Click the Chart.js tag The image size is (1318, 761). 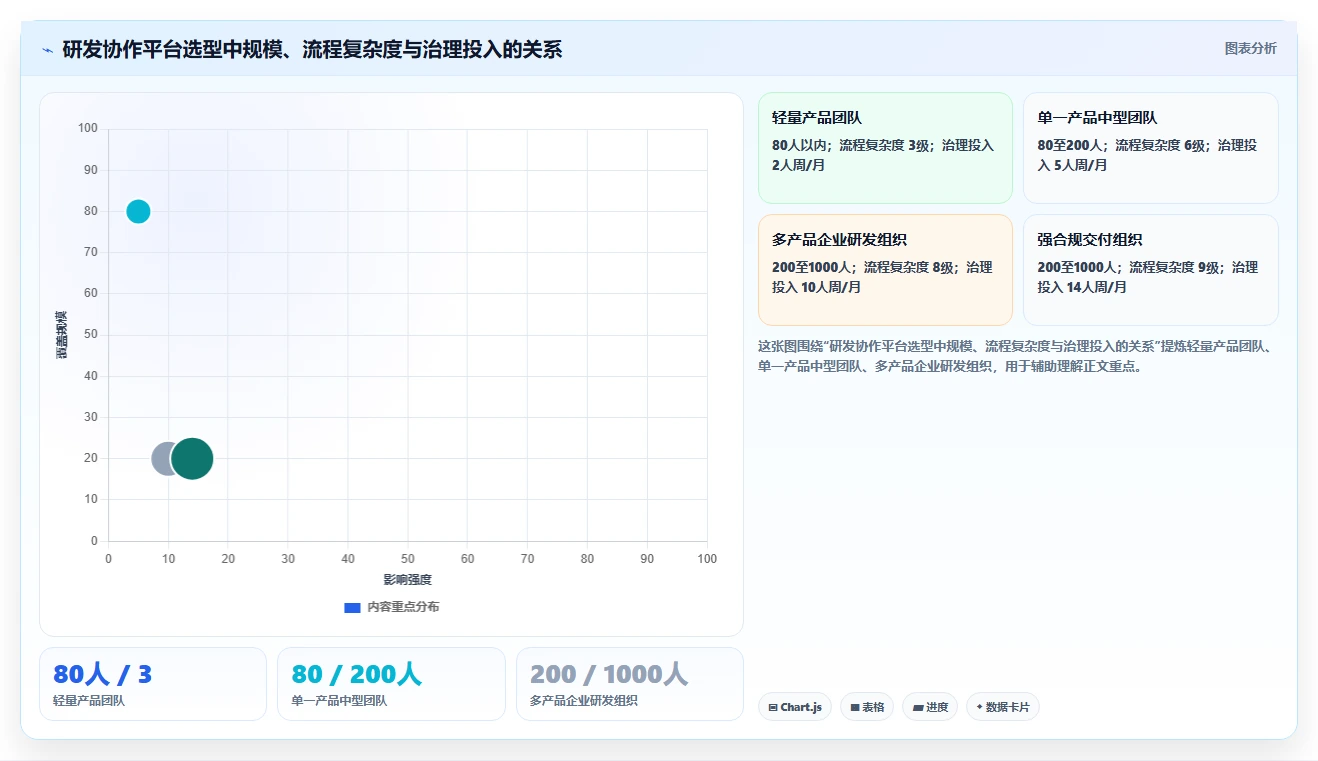795,707
